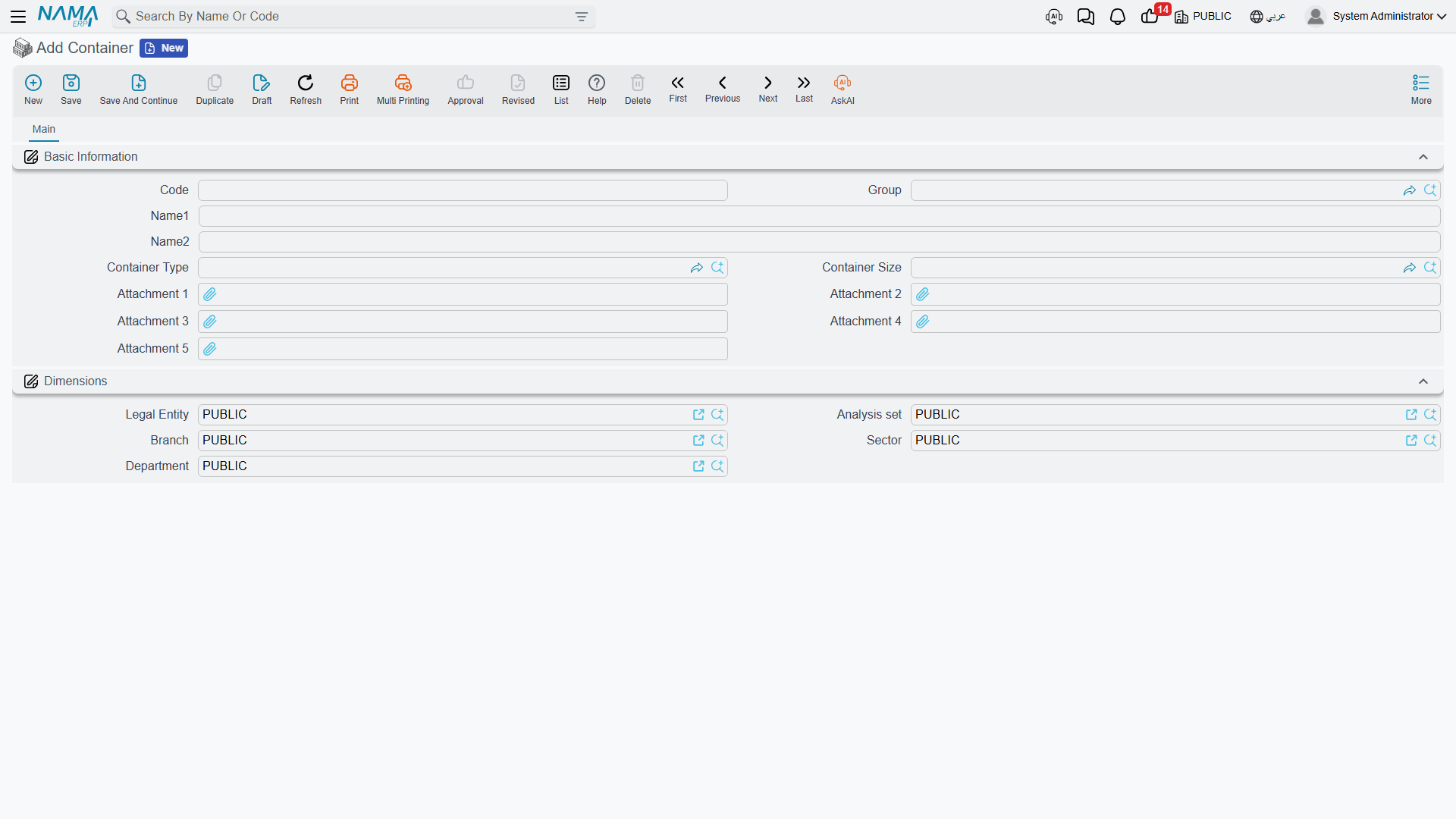Image resolution: width=1456 pixels, height=819 pixels.
Task: Duplicate the current record
Action: coord(215,89)
